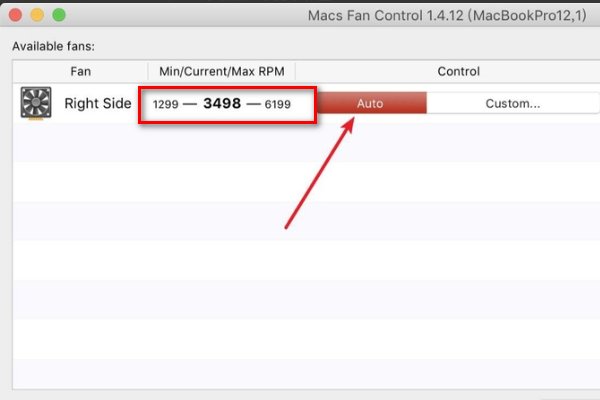Select the Right Side fan name
Image resolution: width=600 pixels, height=400 pixels.
click(x=98, y=104)
